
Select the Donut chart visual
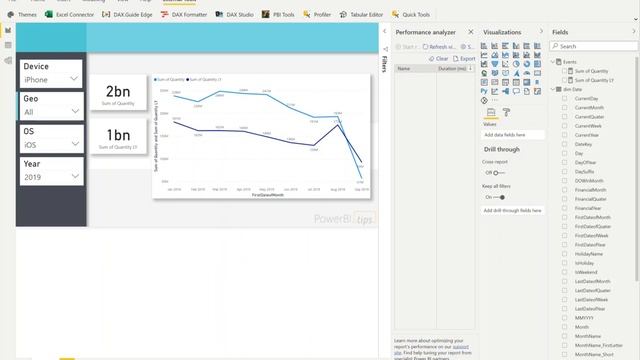point(527,64)
